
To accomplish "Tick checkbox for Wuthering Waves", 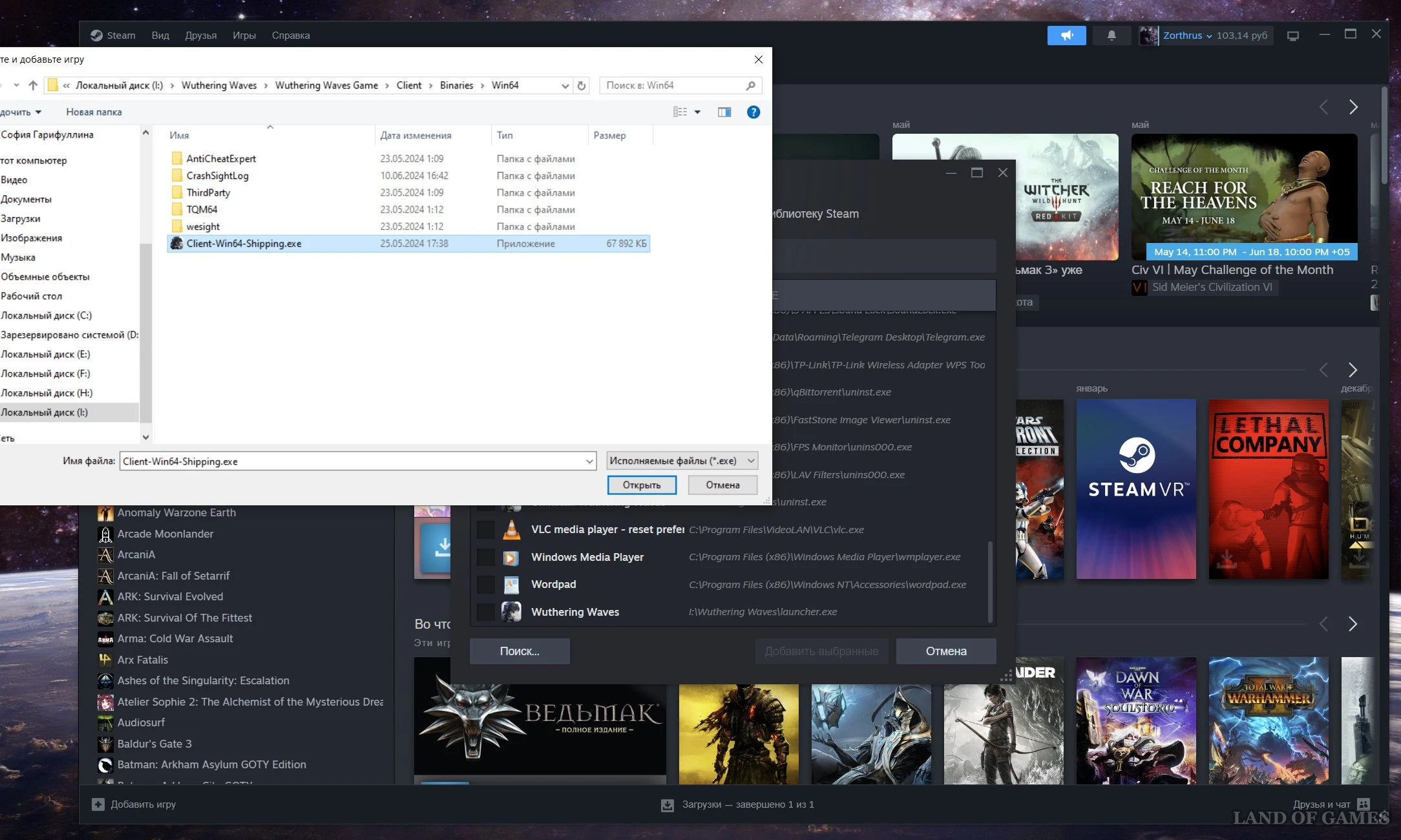I will click(485, 612).
